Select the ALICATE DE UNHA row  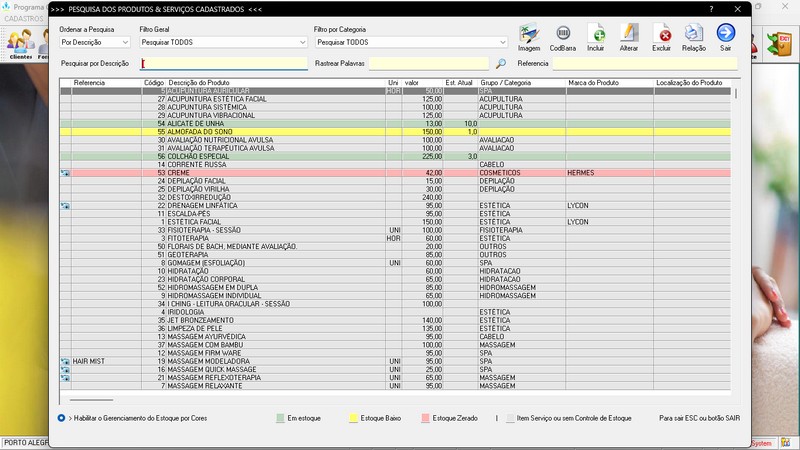395,123
